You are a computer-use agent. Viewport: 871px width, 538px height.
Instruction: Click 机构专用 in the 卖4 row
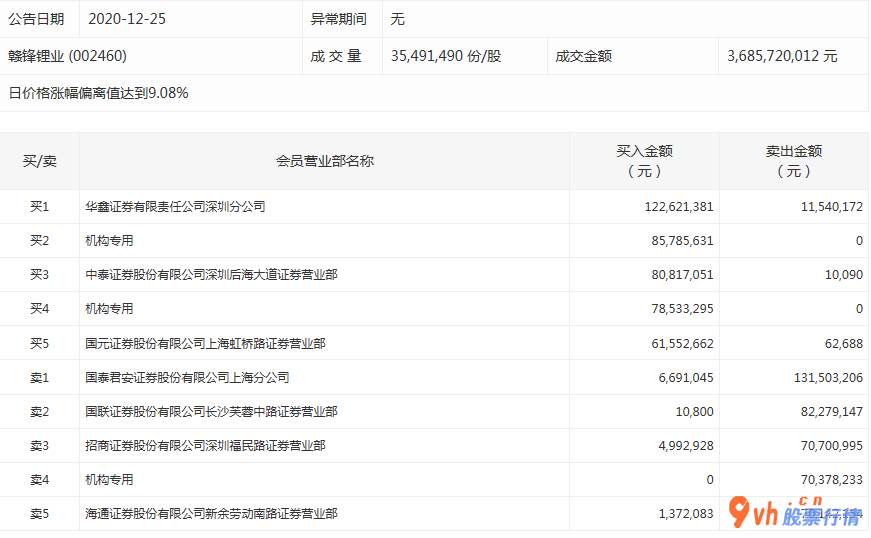[x=109, y=479]
